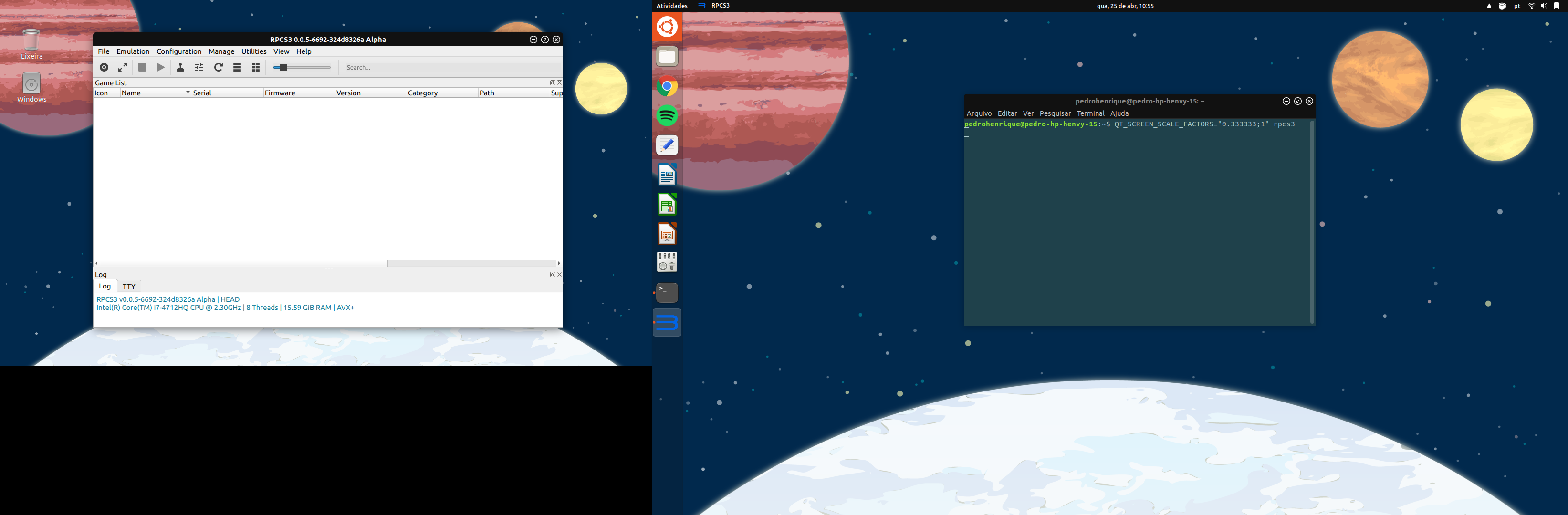
Task: Click Atividades in the top bar
Action: tap(671, 6)
